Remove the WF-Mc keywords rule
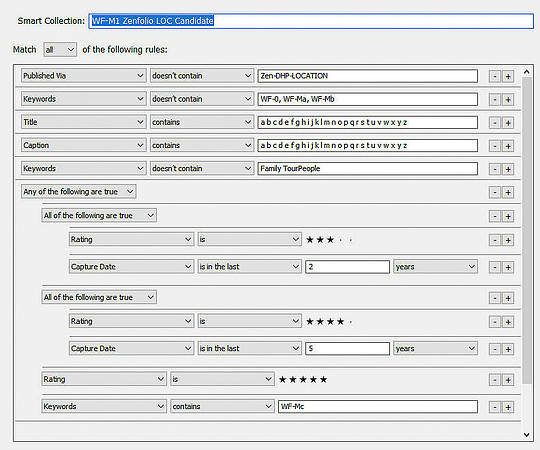This screenshot has width=540, height=450. pos(495,407)
